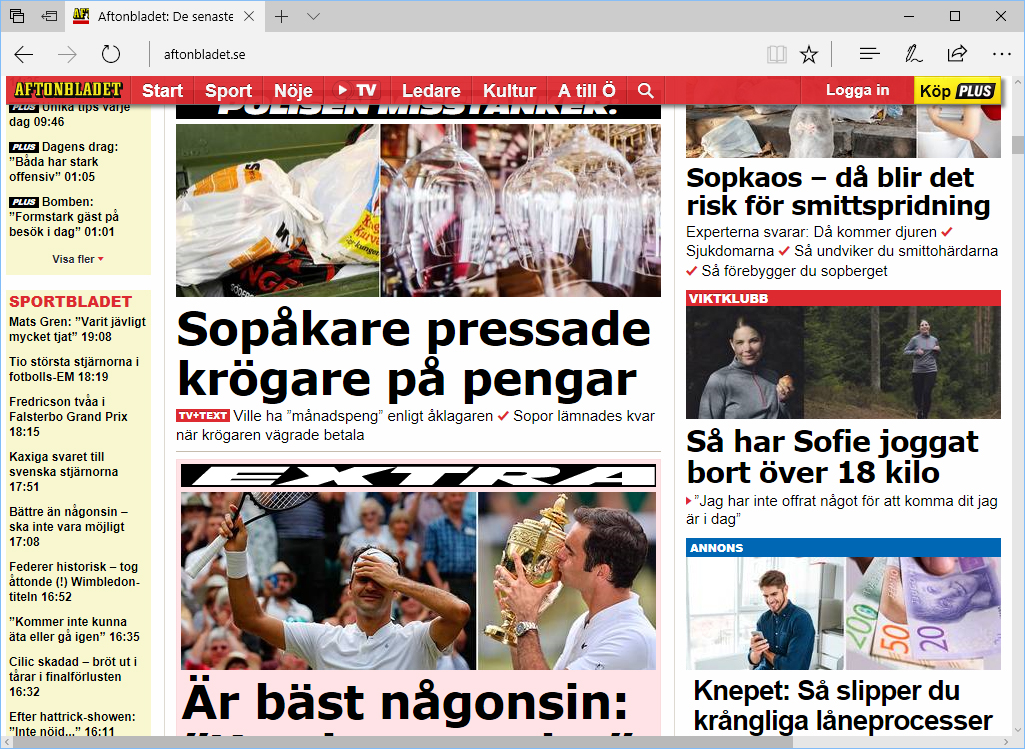Show tab previews chevron

pyautogui.click(x=313, y=16)
